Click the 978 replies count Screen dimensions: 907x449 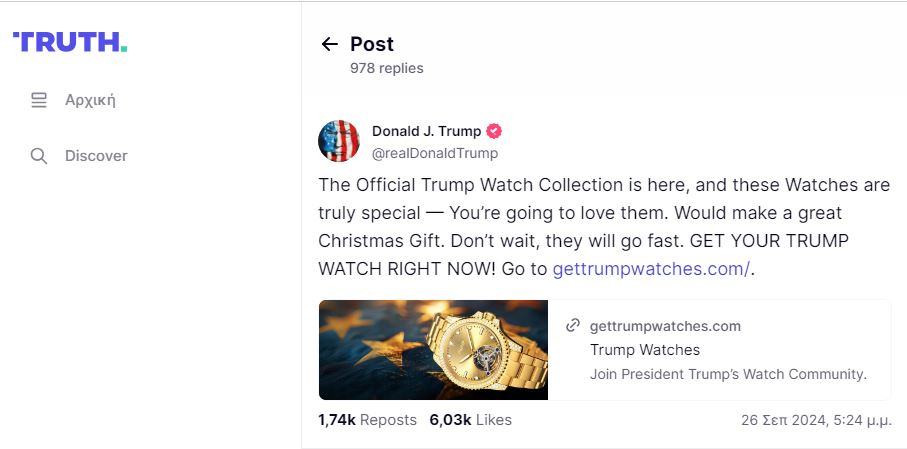[386, 68]
